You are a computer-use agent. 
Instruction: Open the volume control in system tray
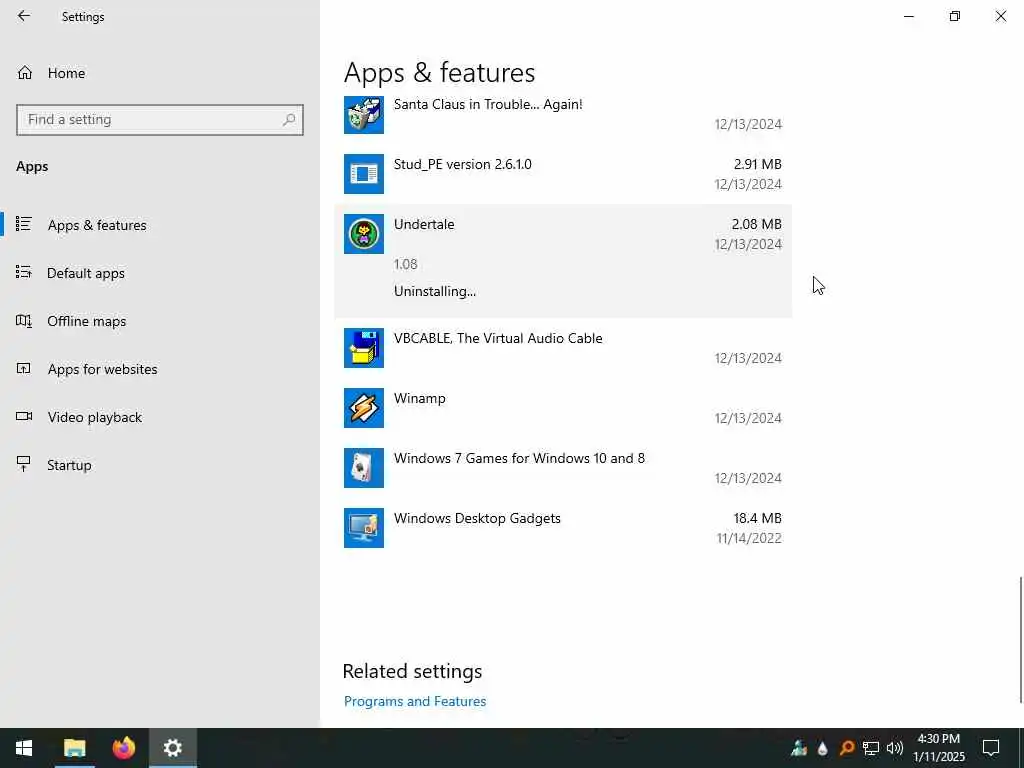(895, 748)
